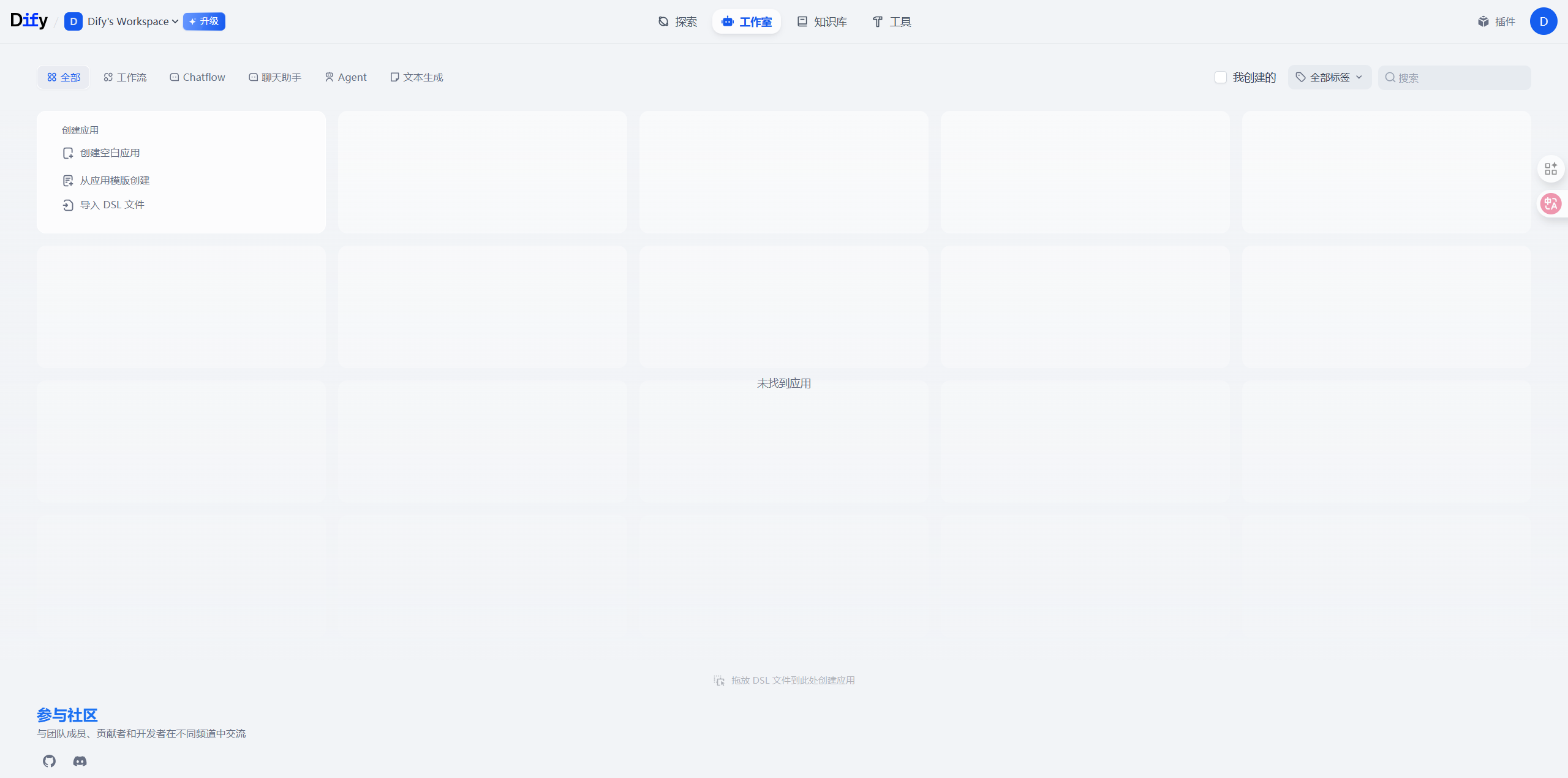Focus the 搜索 search input field
This screenshot has width=1568, height=778.
point(1461,78)
